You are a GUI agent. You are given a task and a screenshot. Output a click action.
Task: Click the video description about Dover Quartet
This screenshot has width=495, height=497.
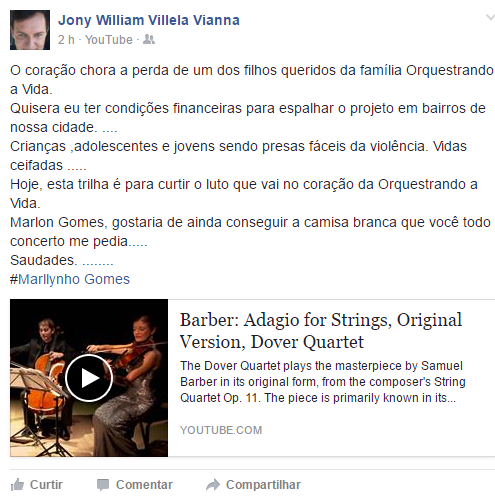click(322, 382)
